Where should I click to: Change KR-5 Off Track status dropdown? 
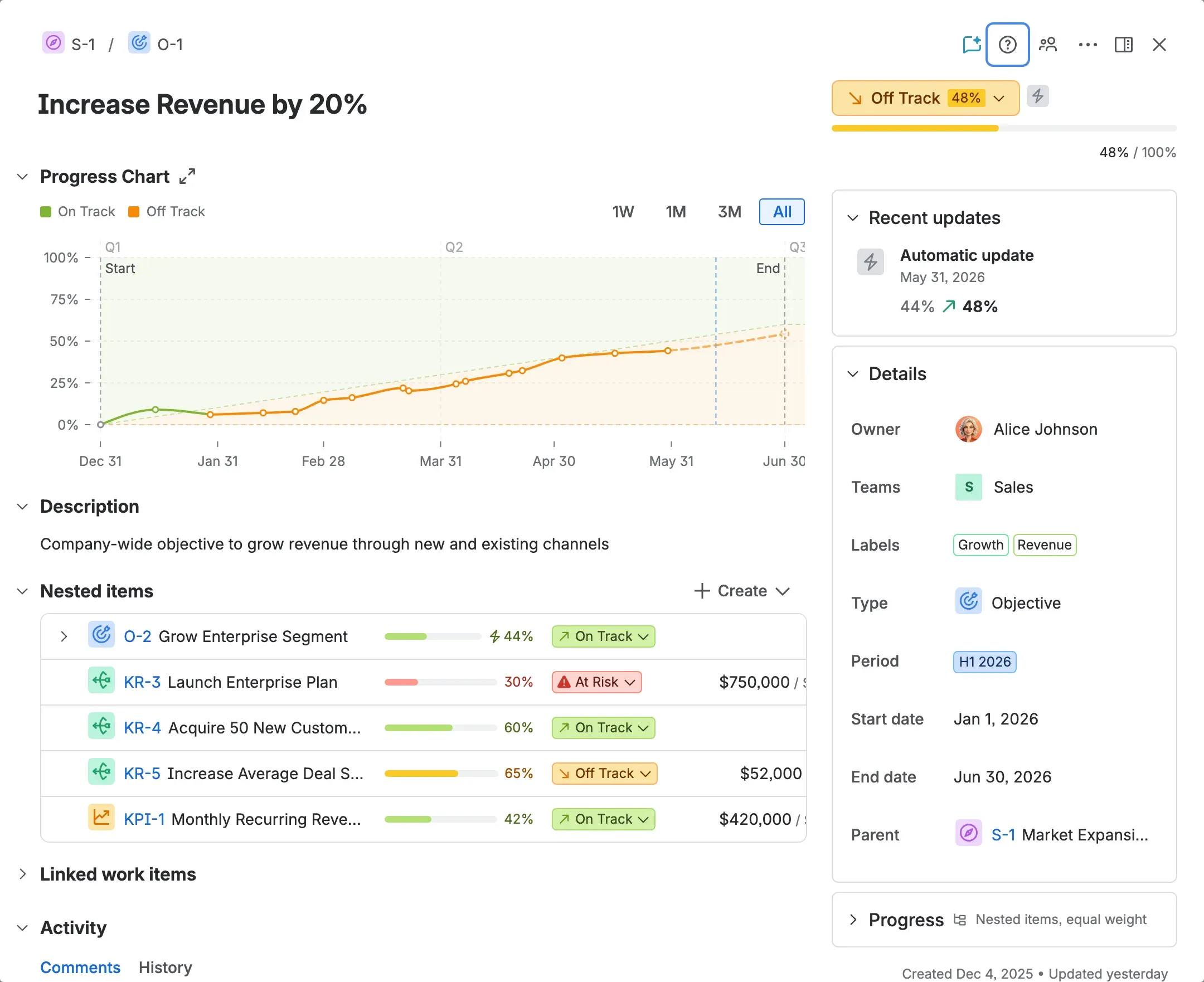pos(604,773)
